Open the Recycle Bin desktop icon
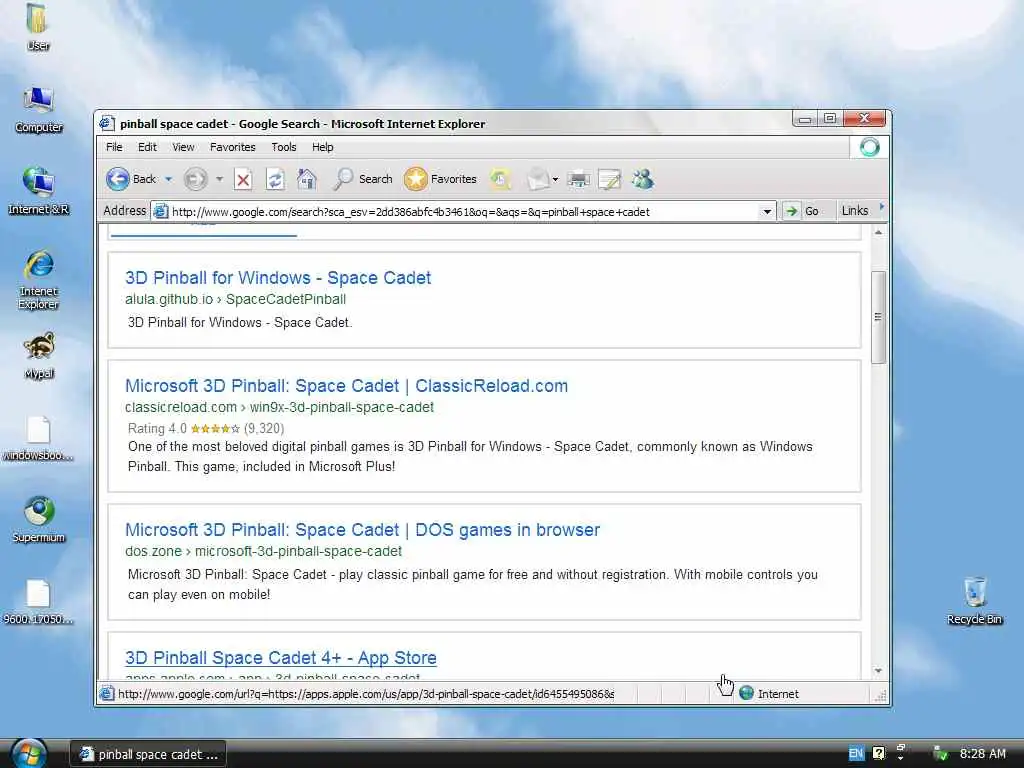Screen dimensions: 1024x768 [x=974, y=601]
